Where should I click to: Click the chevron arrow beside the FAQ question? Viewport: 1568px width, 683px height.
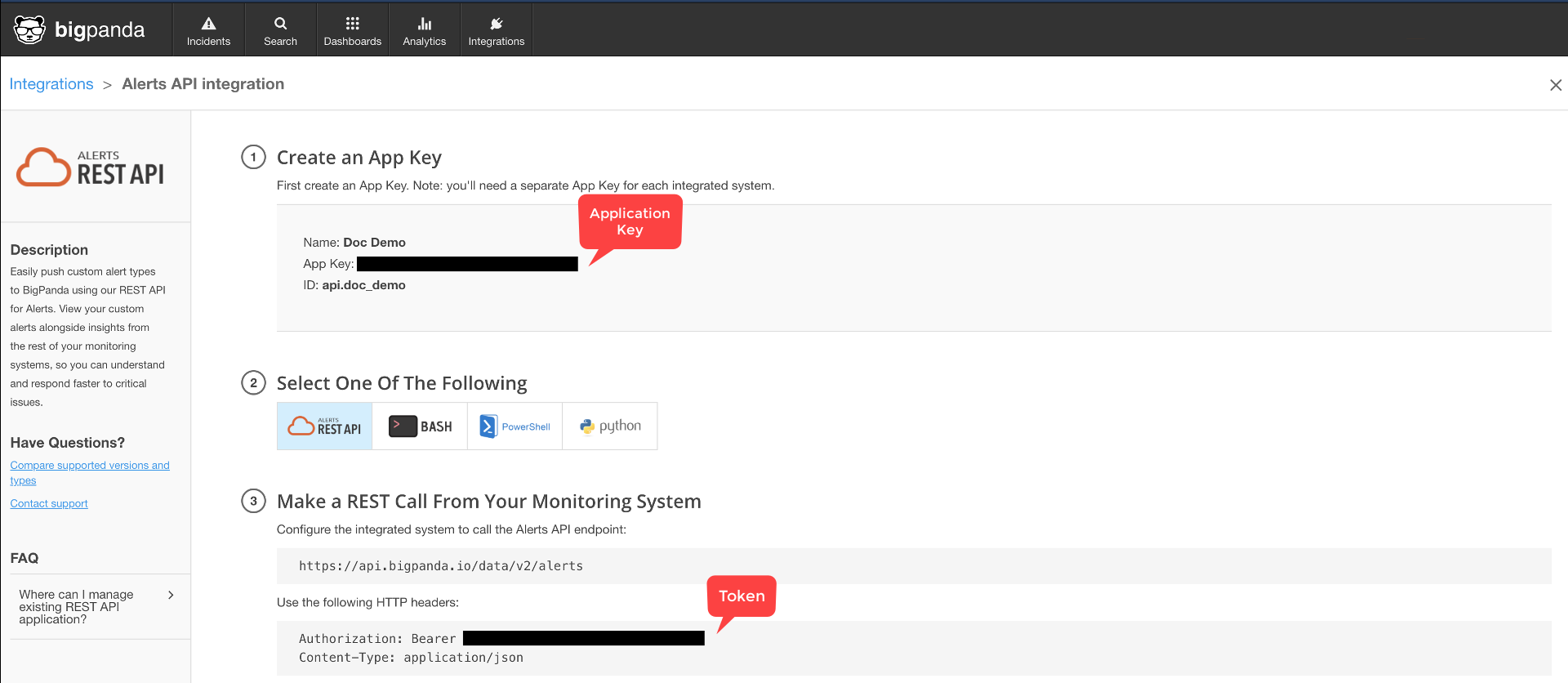pyautogui.click(x=171, y=595)
